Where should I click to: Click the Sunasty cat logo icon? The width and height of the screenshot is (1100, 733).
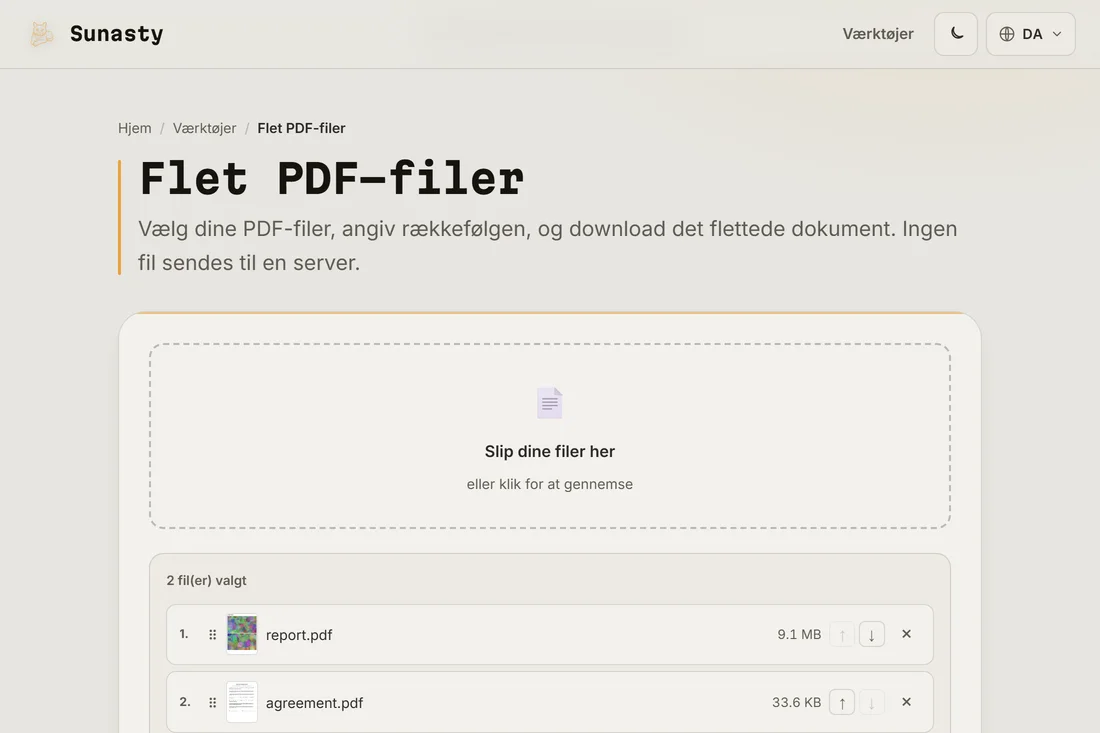[41, 34]
